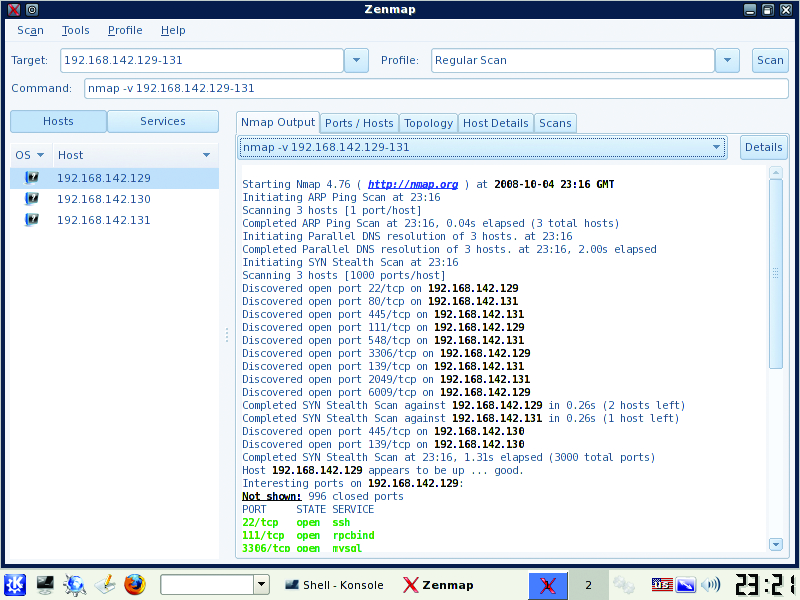Click the OS icon for host 192.168.142.129
Viewport: 800px width, 600px height.
[x=32, y=178]
